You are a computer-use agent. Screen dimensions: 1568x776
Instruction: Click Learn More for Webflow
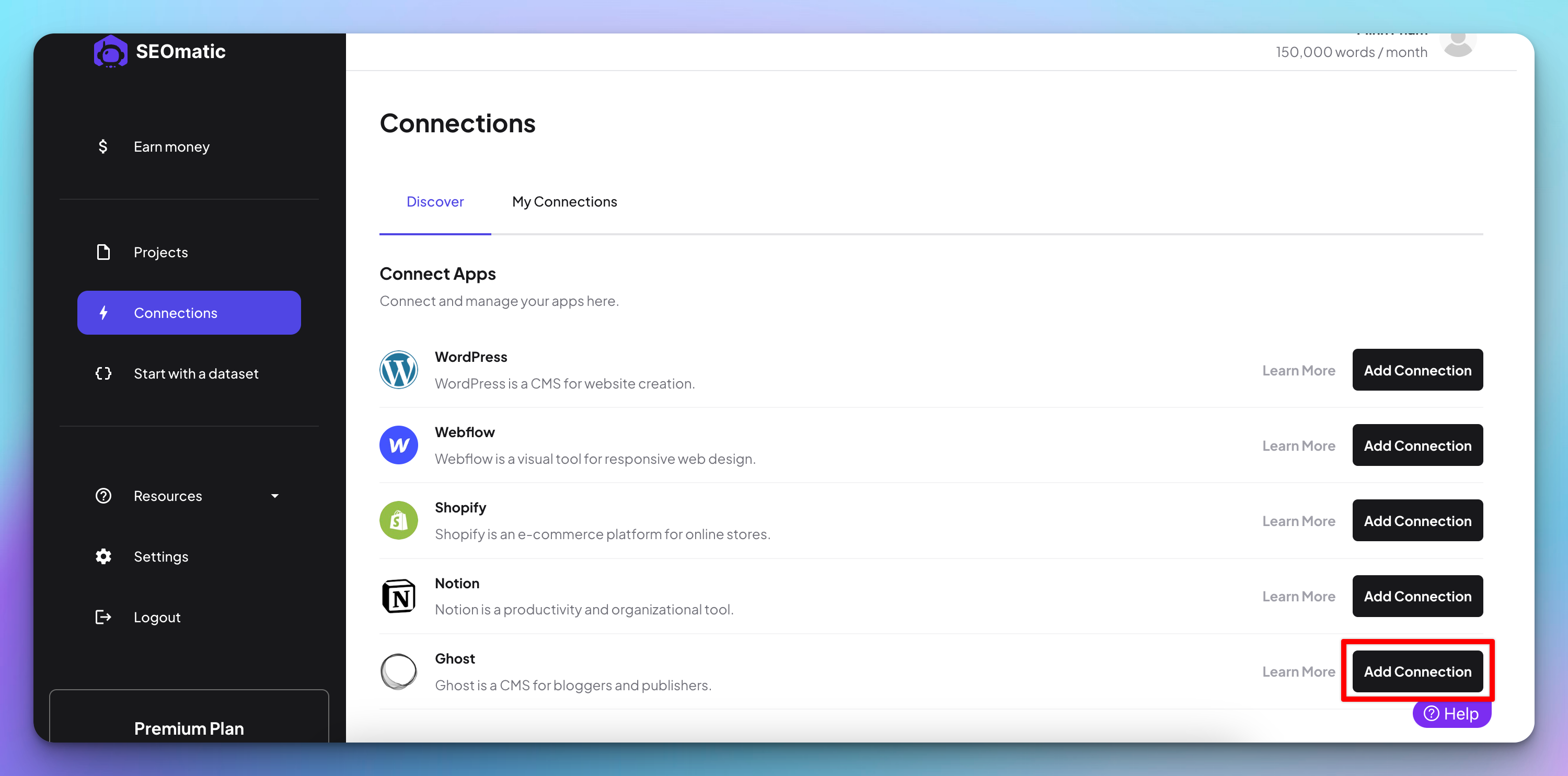point(1298,446)
